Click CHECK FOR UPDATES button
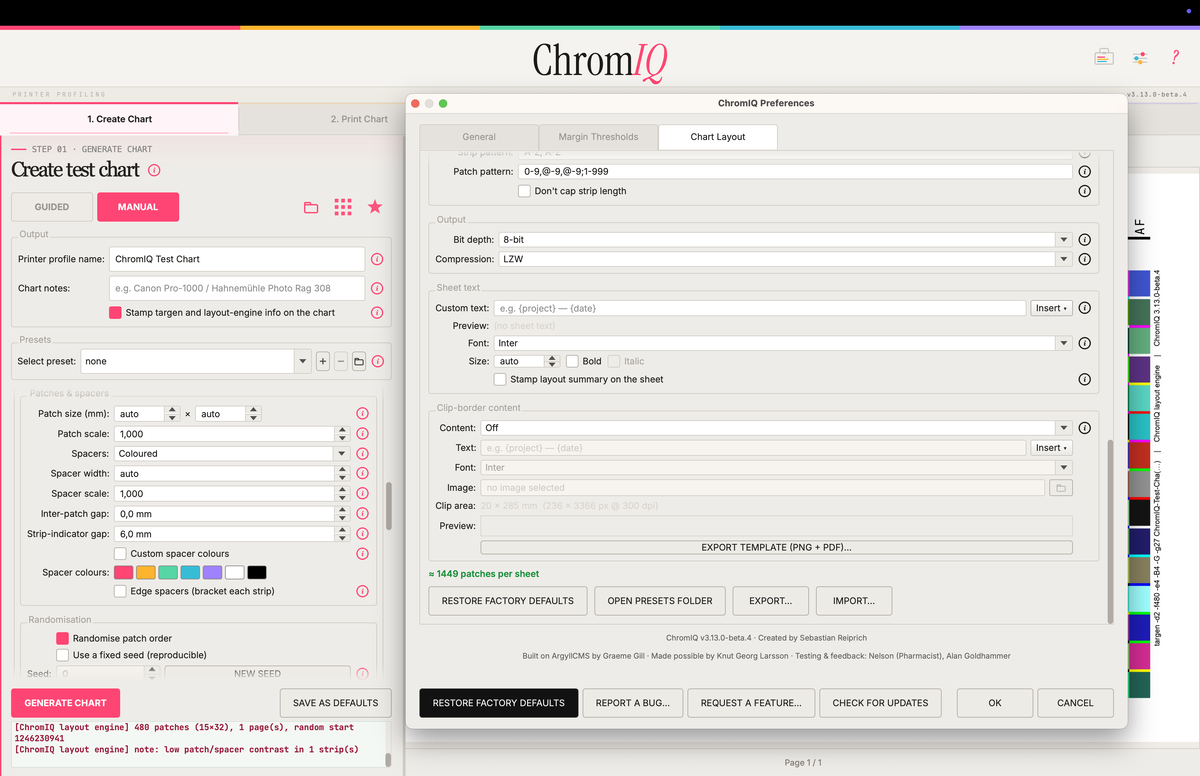1200x776 pixels. (x=880, y=703)
